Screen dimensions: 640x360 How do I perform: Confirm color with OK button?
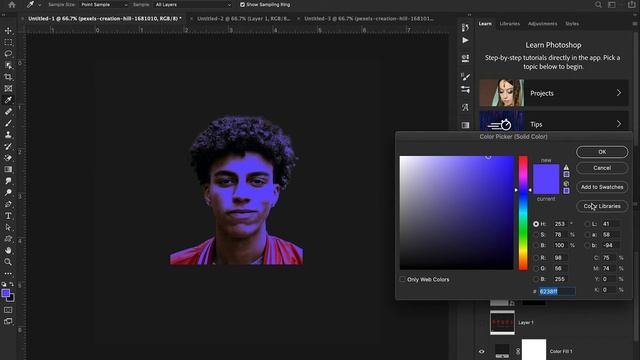click(x=602, y=152)
